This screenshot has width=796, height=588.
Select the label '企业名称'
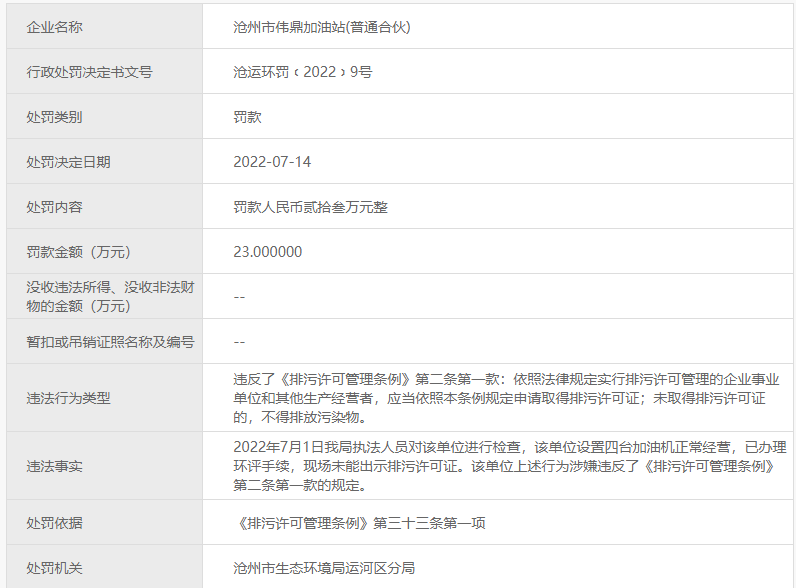point(54,27)
